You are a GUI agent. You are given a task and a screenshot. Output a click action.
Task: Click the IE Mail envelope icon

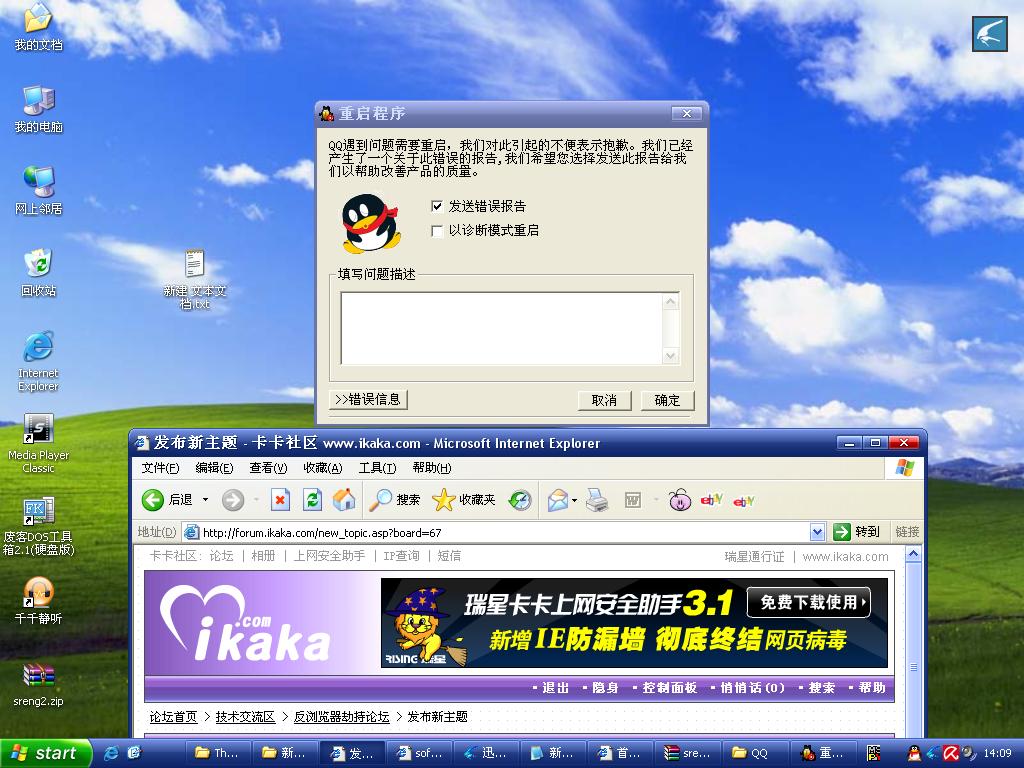point(558,501)
